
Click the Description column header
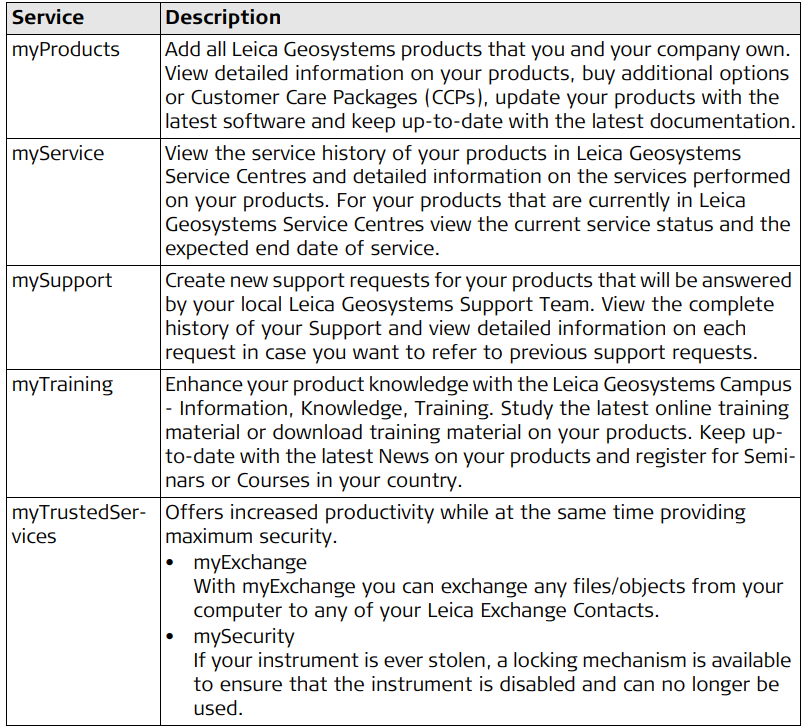223,18
